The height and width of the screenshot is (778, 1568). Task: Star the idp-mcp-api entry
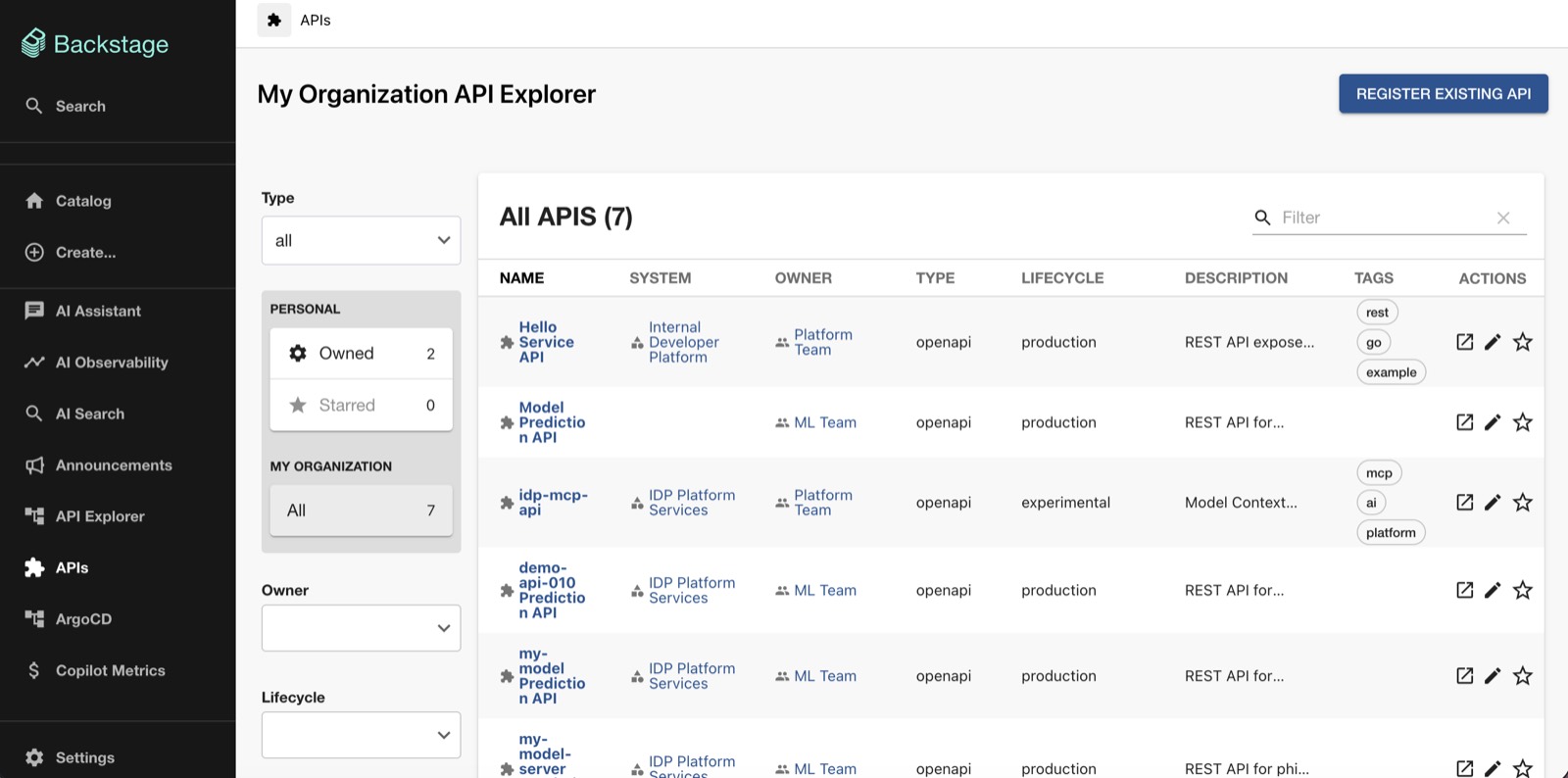pyautogui.click(x=1522, y=503)
